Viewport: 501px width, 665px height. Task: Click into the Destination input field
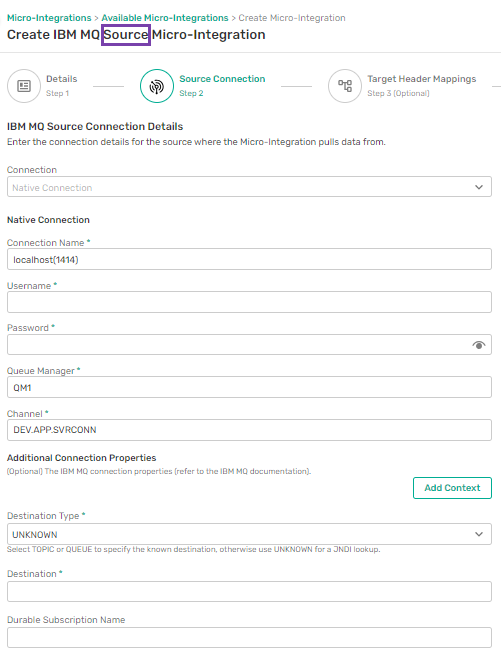249,591
